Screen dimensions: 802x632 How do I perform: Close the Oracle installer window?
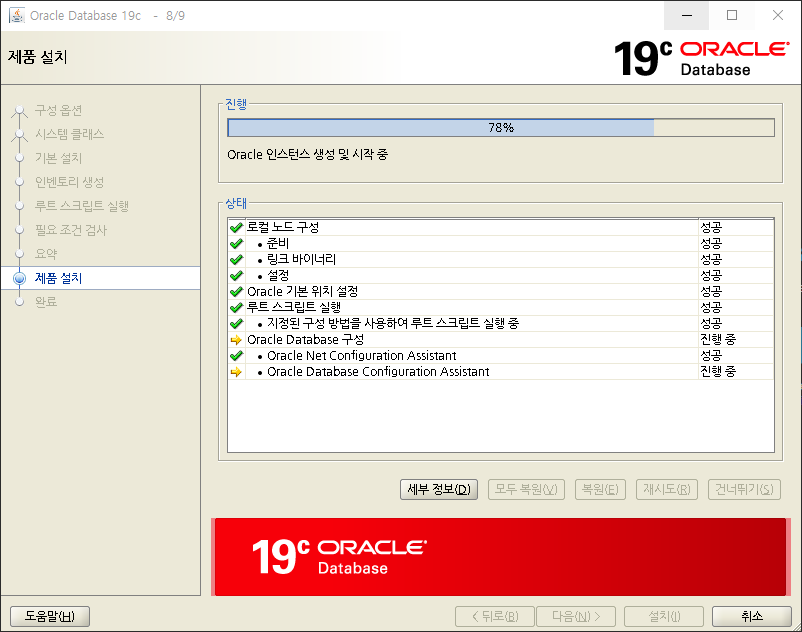tap(777, 15)
